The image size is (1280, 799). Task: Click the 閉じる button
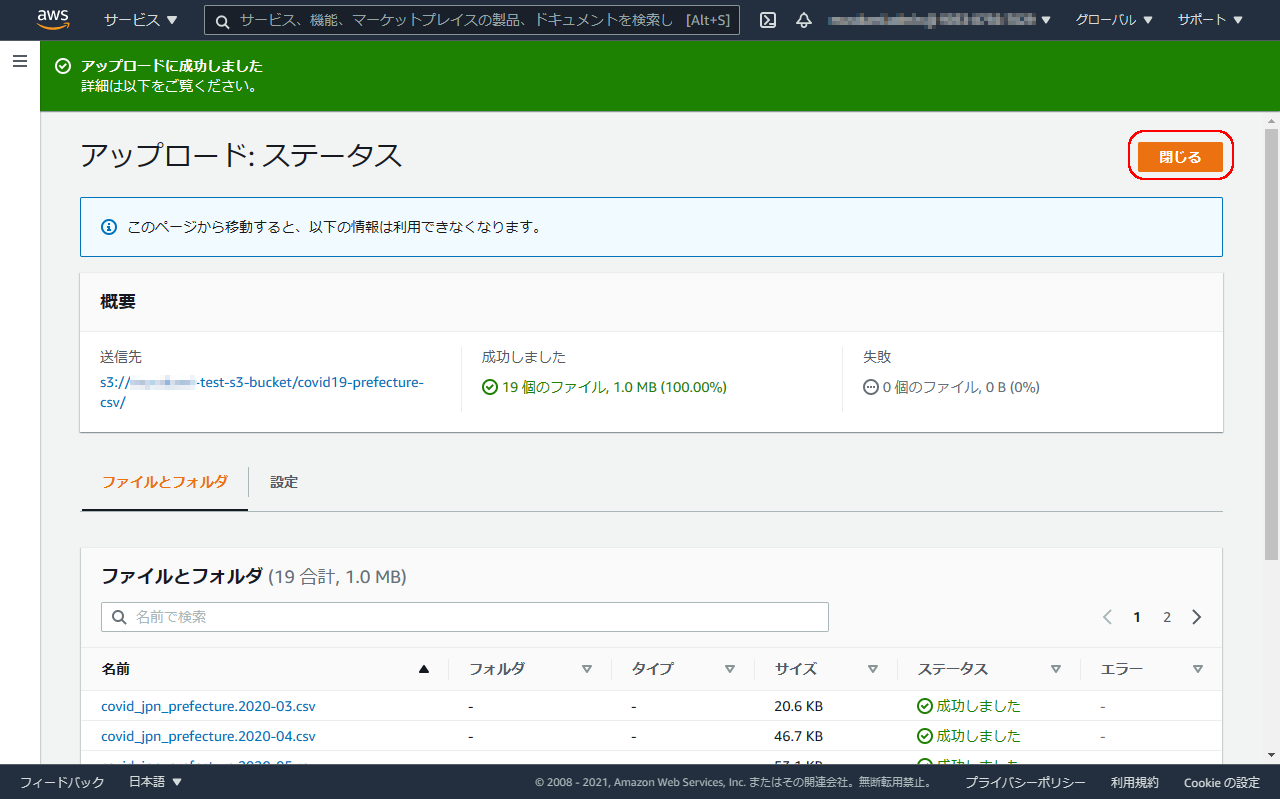[1180, 156]
